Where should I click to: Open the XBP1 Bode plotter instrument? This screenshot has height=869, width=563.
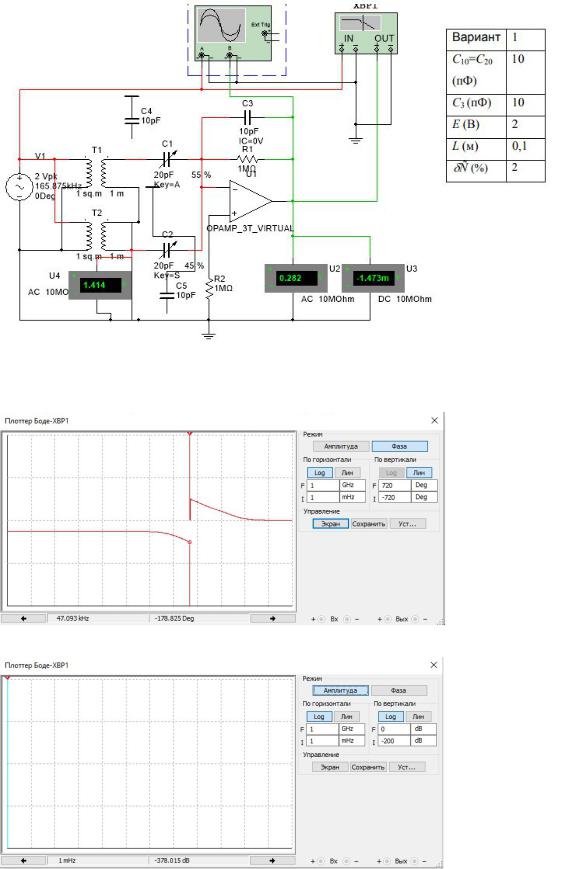coord(366,33)
